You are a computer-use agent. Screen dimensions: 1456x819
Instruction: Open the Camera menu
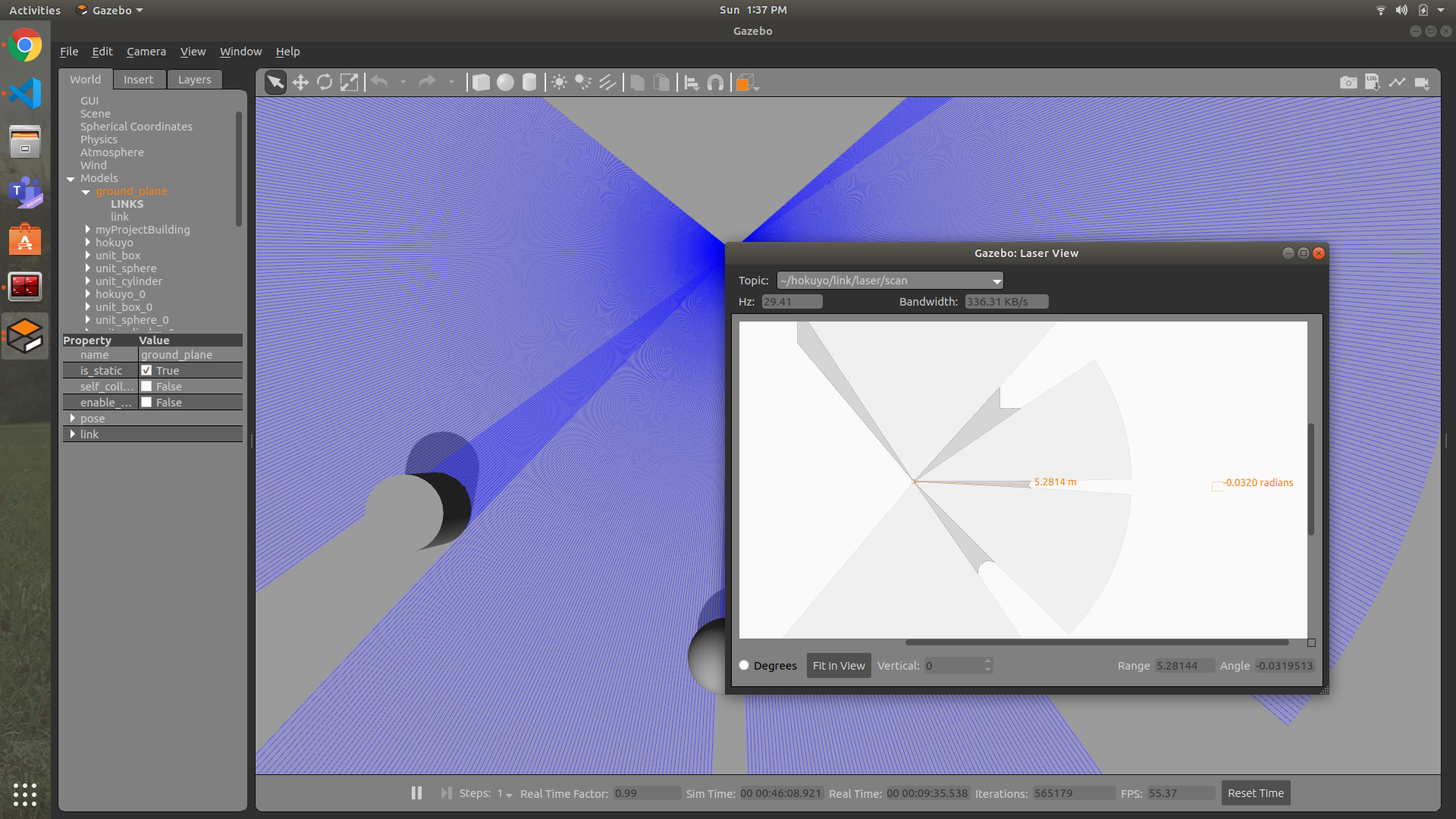pos(145,51)
